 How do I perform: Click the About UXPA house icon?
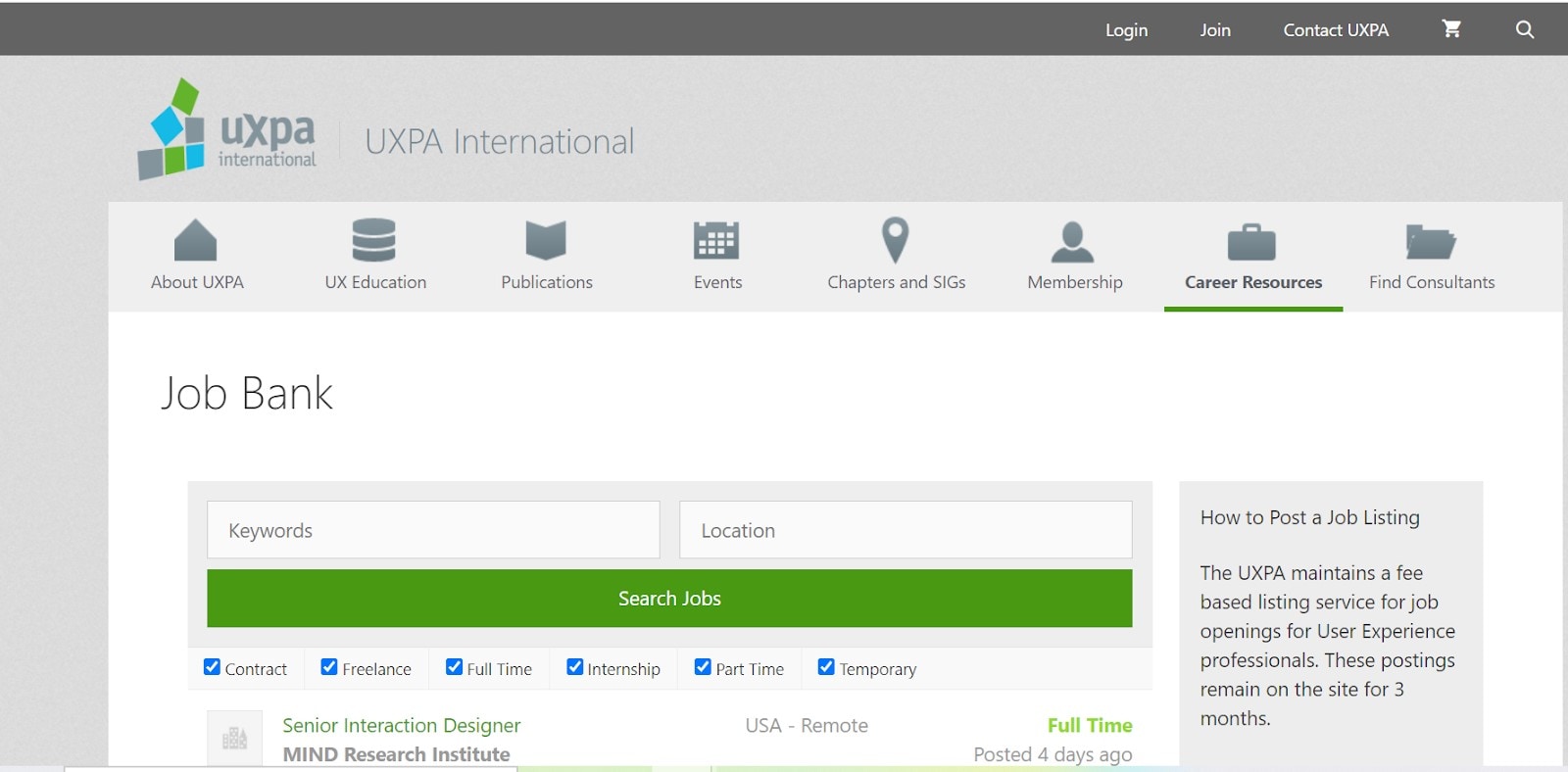pos(196,240)
